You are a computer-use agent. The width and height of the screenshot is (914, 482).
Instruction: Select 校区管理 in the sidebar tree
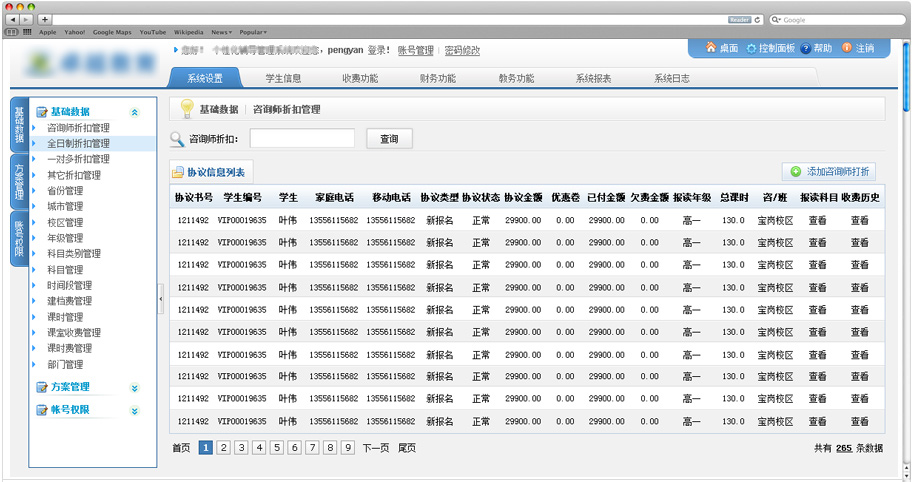(66, 223)
